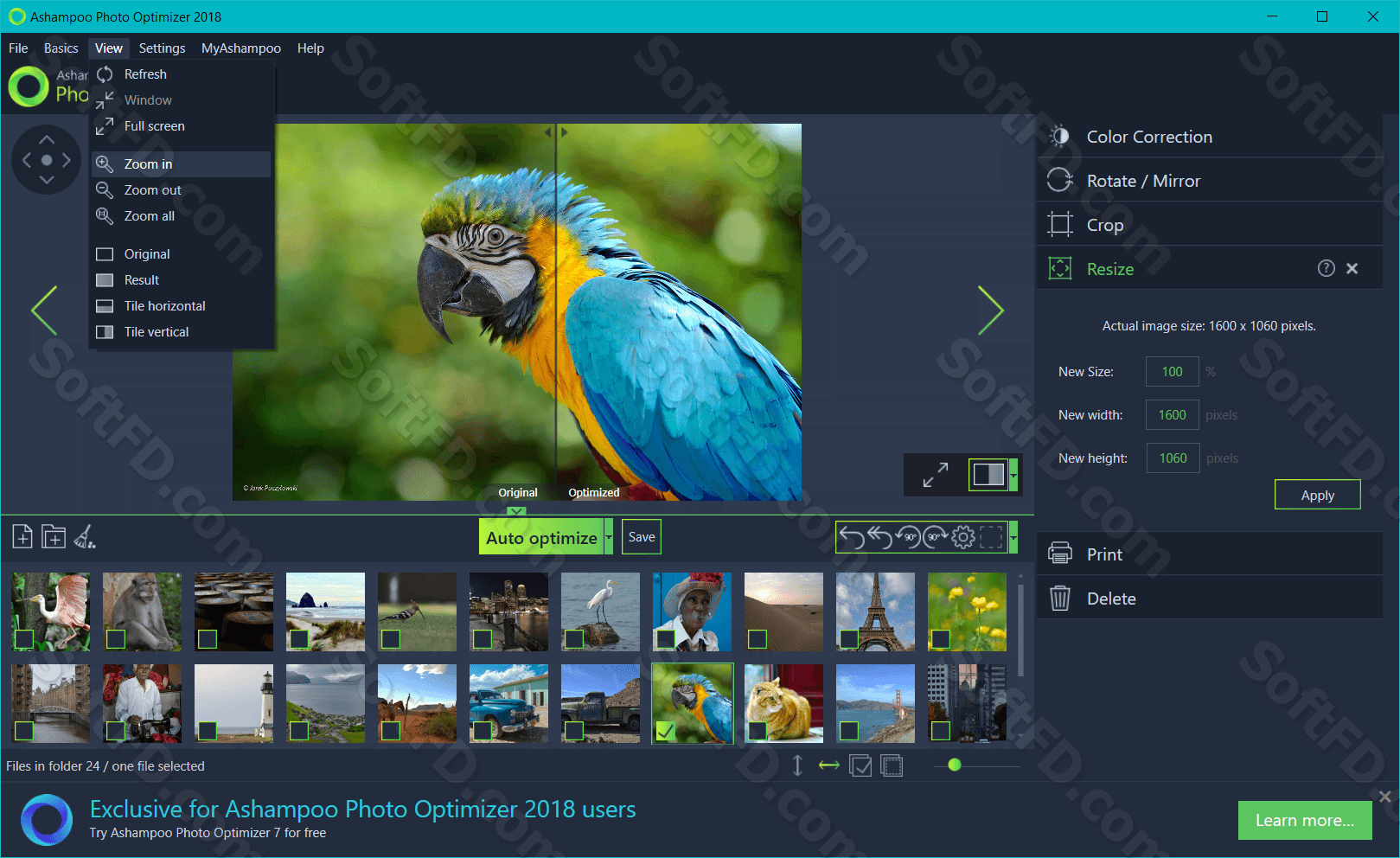Image resolution: width=1400 pixels, height=858 pixels.
Task: Click the Delete trash icon
Action: pos(1060,598)
